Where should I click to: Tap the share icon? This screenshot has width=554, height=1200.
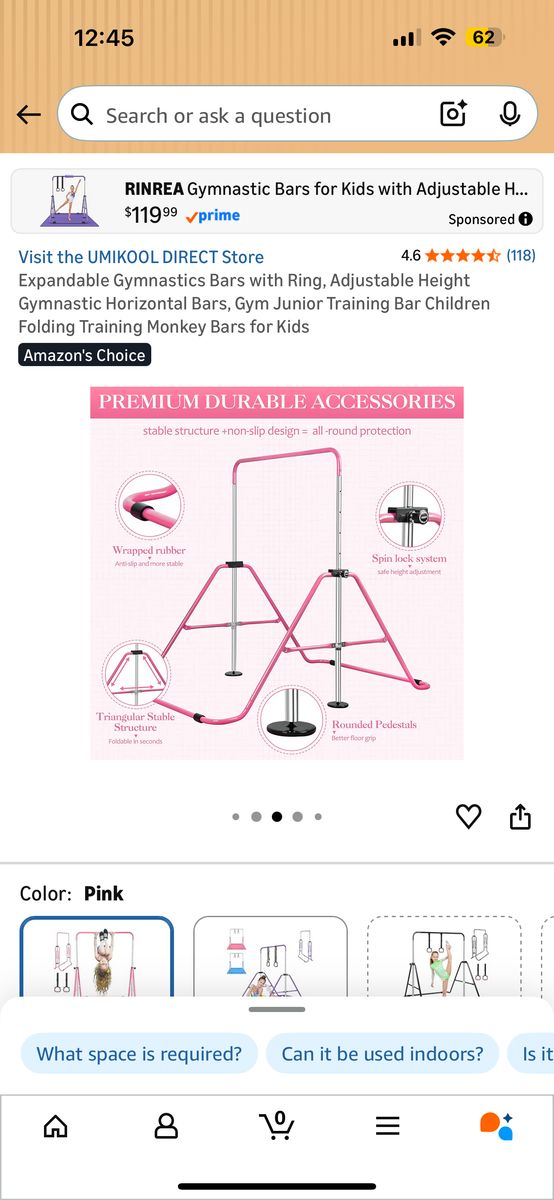(520, 817)
